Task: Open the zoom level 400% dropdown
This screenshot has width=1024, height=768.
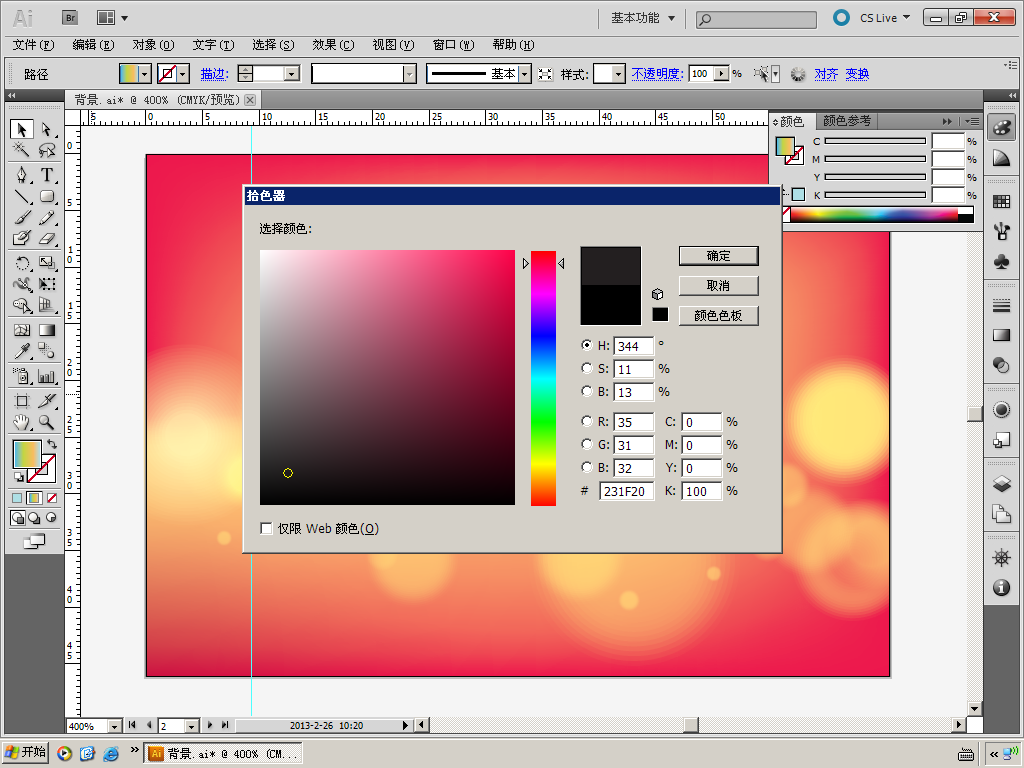Action: [113, 726]
